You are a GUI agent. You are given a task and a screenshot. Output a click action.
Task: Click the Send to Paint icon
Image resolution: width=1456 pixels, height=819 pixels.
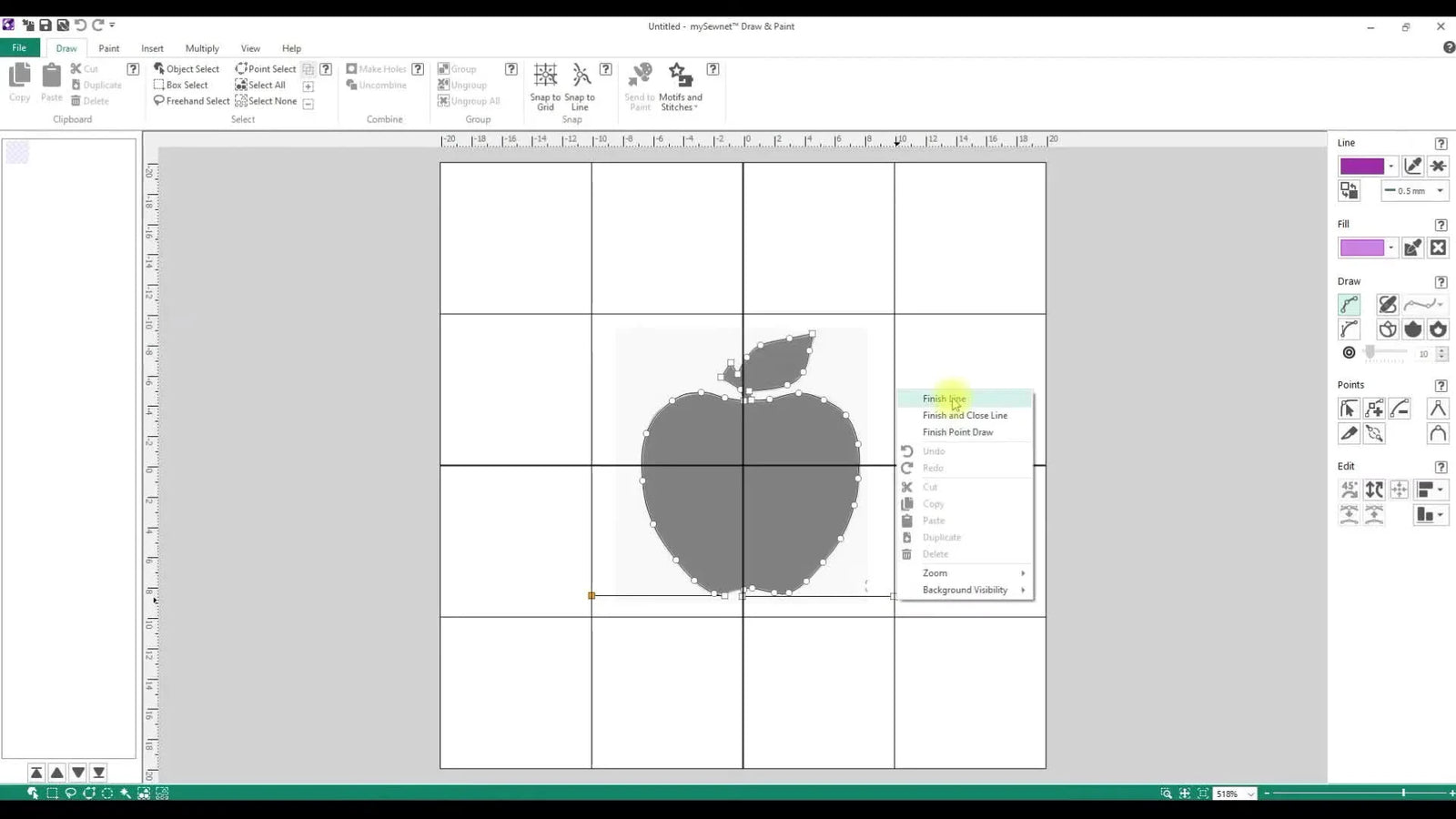pyautogui.click(x=640, y=86)
